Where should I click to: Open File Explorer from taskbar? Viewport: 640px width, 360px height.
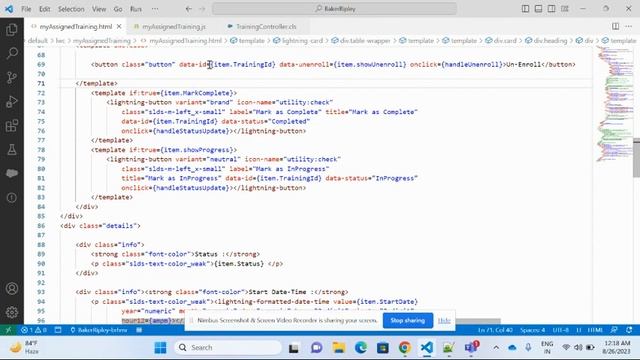tap(339, 348)
